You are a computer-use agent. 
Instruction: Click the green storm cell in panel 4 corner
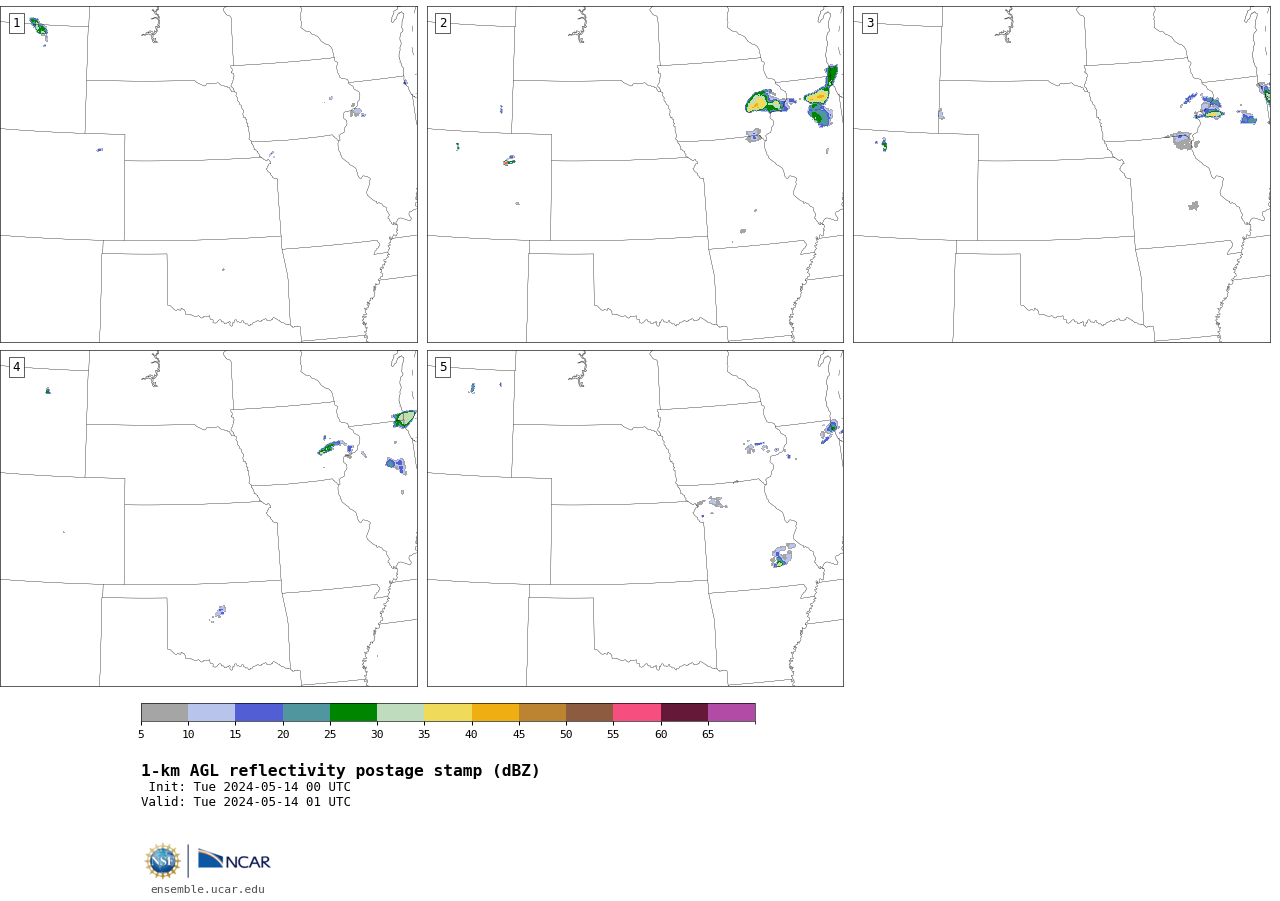pos(405,419)
